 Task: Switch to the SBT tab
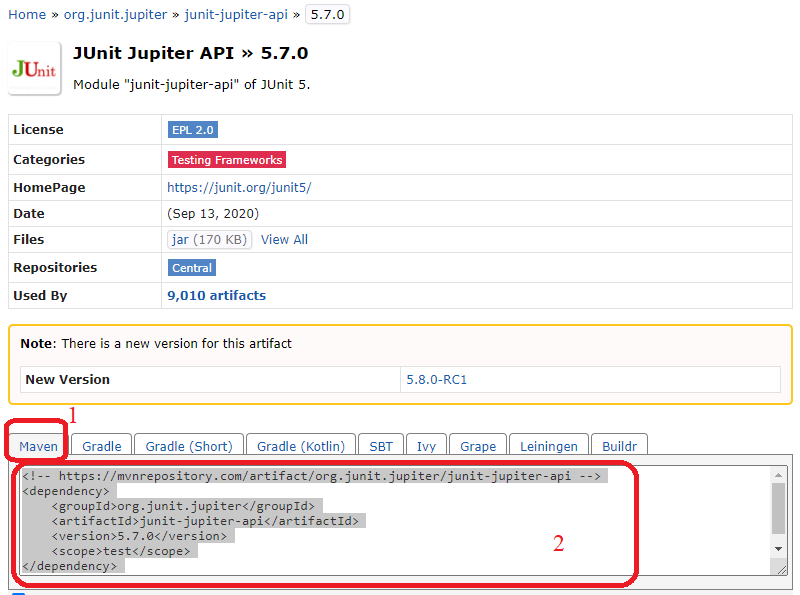pyautogui.click(x=381, y=446)
